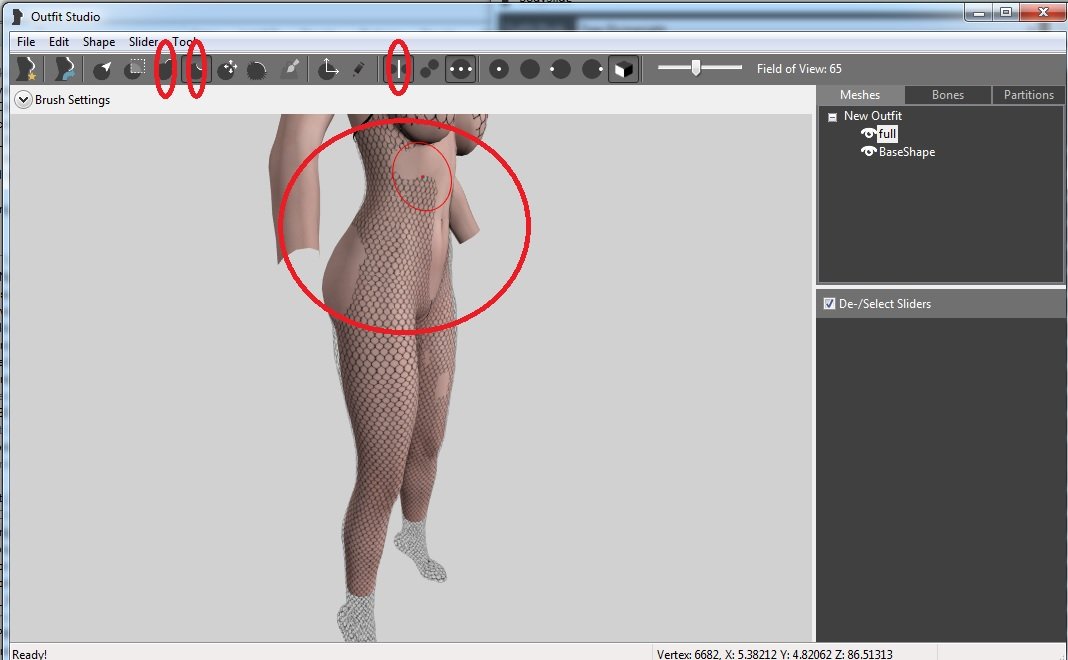Hide the full mesh using its eye icon
1068x660 pixels.
click(868, 134)
